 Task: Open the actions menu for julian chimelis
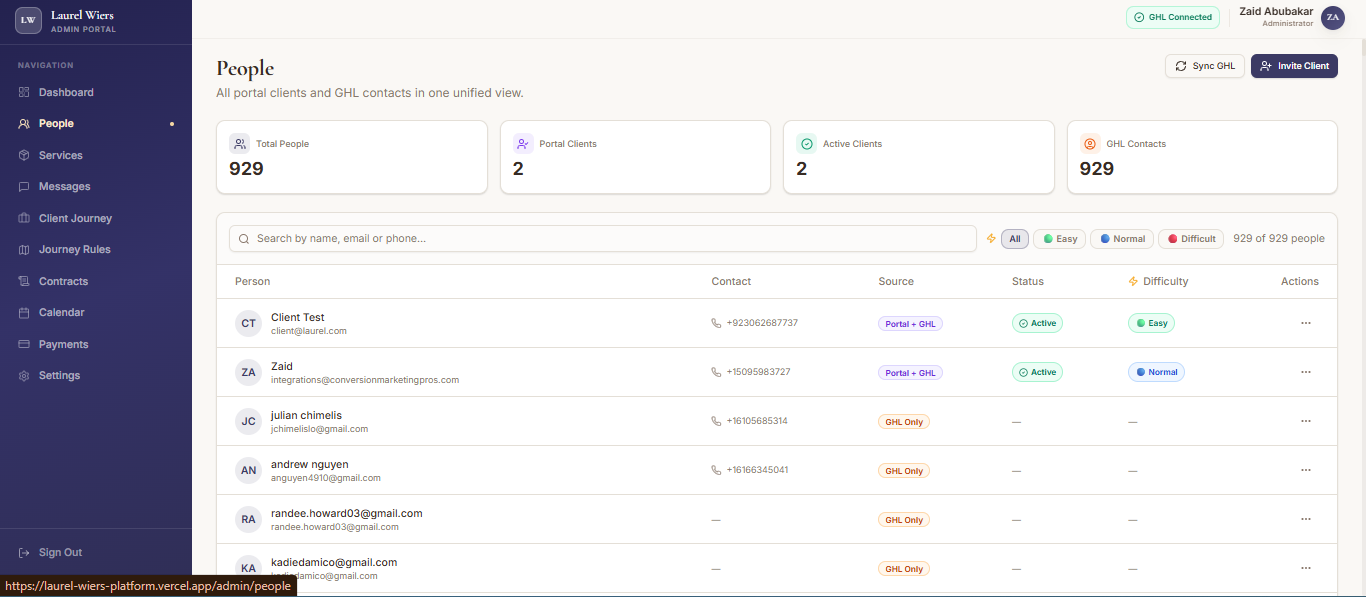(1306, 421)
